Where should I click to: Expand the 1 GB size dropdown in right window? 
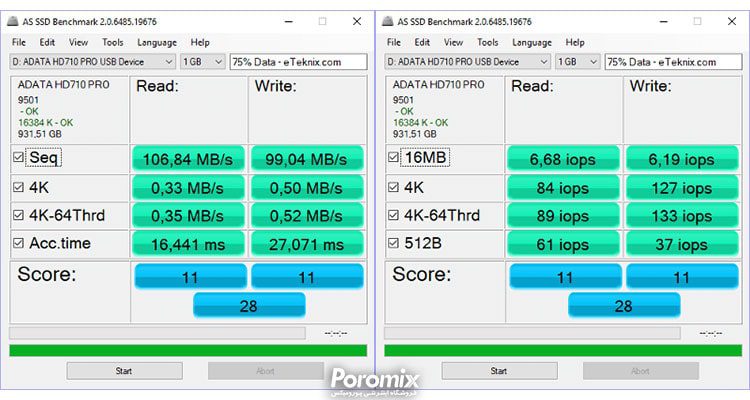(x=578, y=62)
